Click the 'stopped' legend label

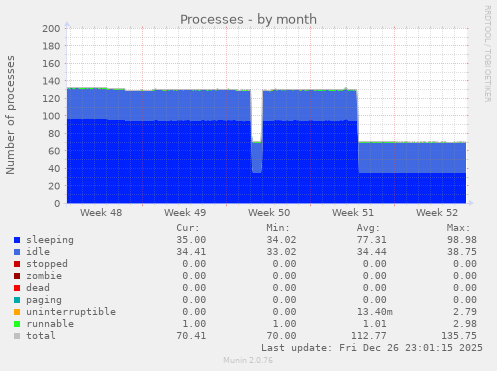pos(47,264)
